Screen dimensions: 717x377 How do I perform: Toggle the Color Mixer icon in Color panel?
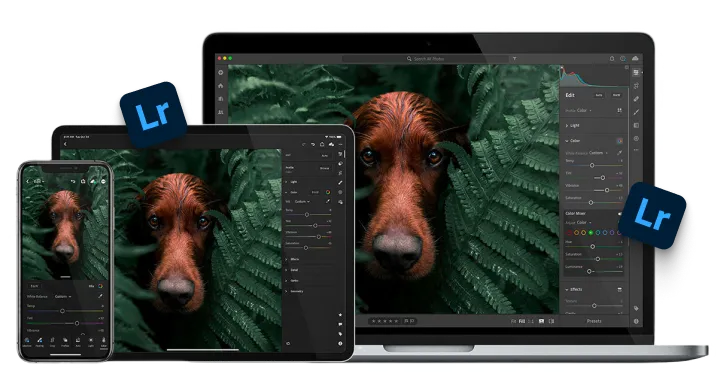620,141
